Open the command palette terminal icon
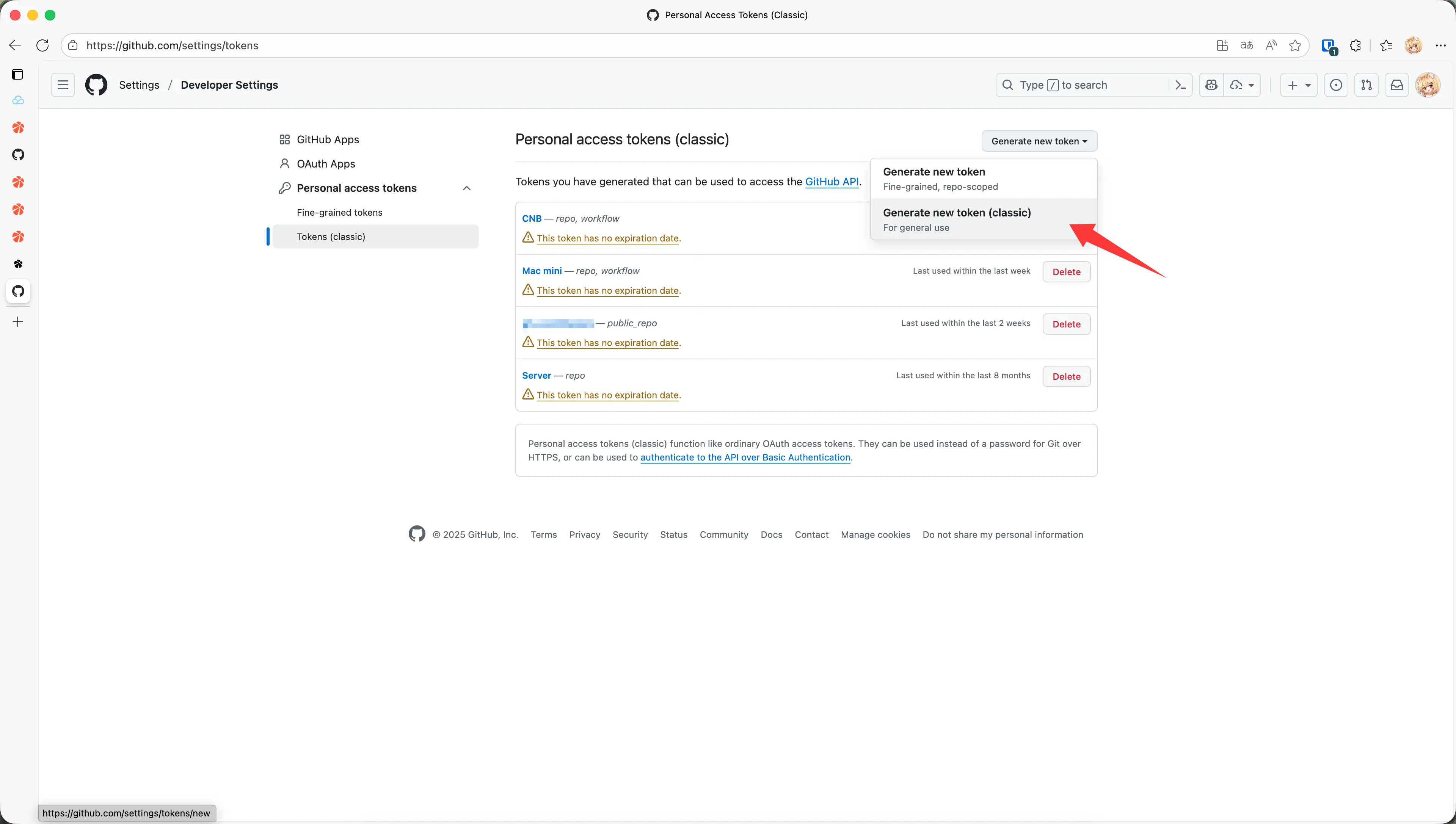 [x=1181, y=85]
